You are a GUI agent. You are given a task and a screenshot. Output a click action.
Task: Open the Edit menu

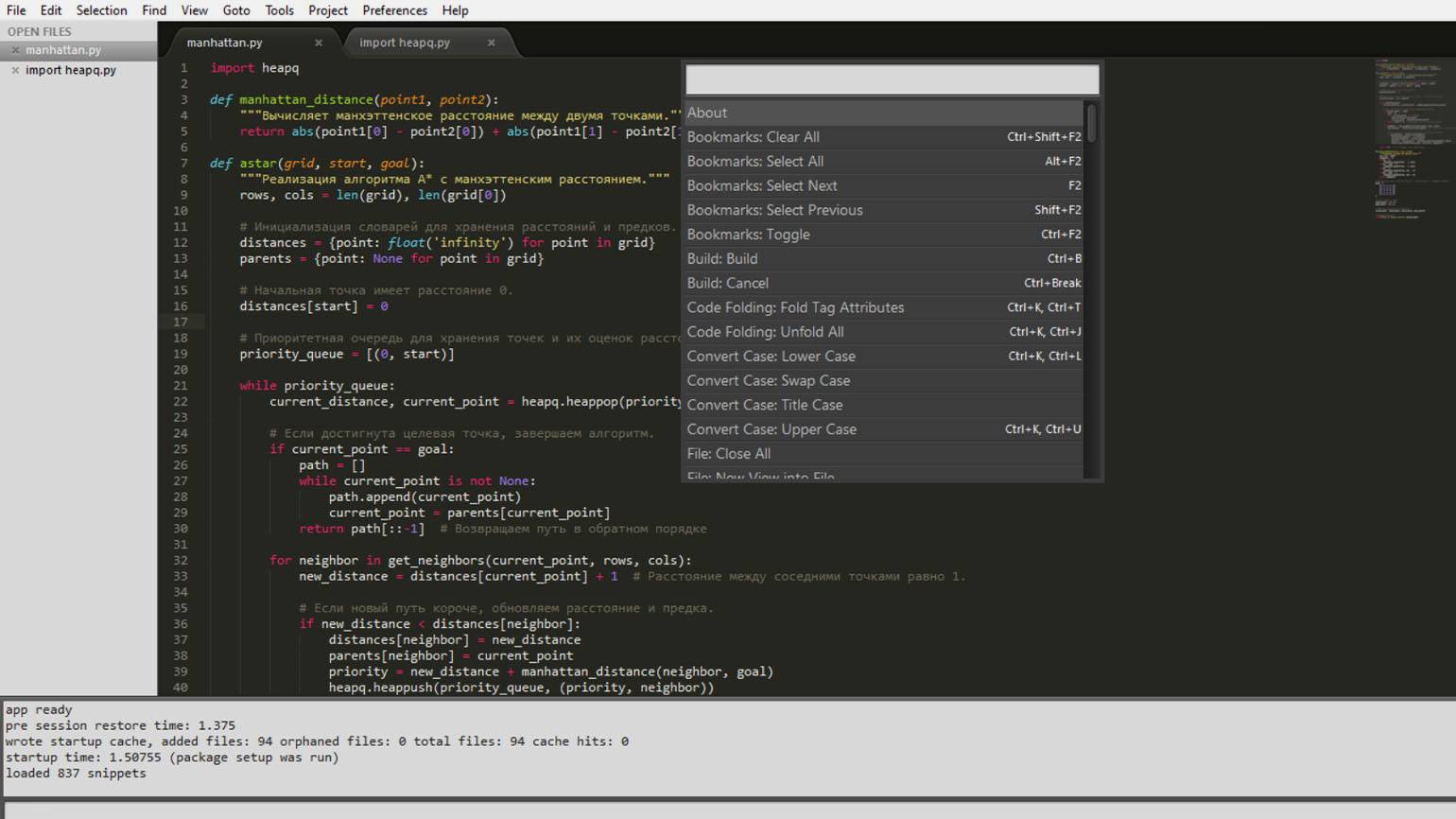pyautogui.click(x=51, y=10)
